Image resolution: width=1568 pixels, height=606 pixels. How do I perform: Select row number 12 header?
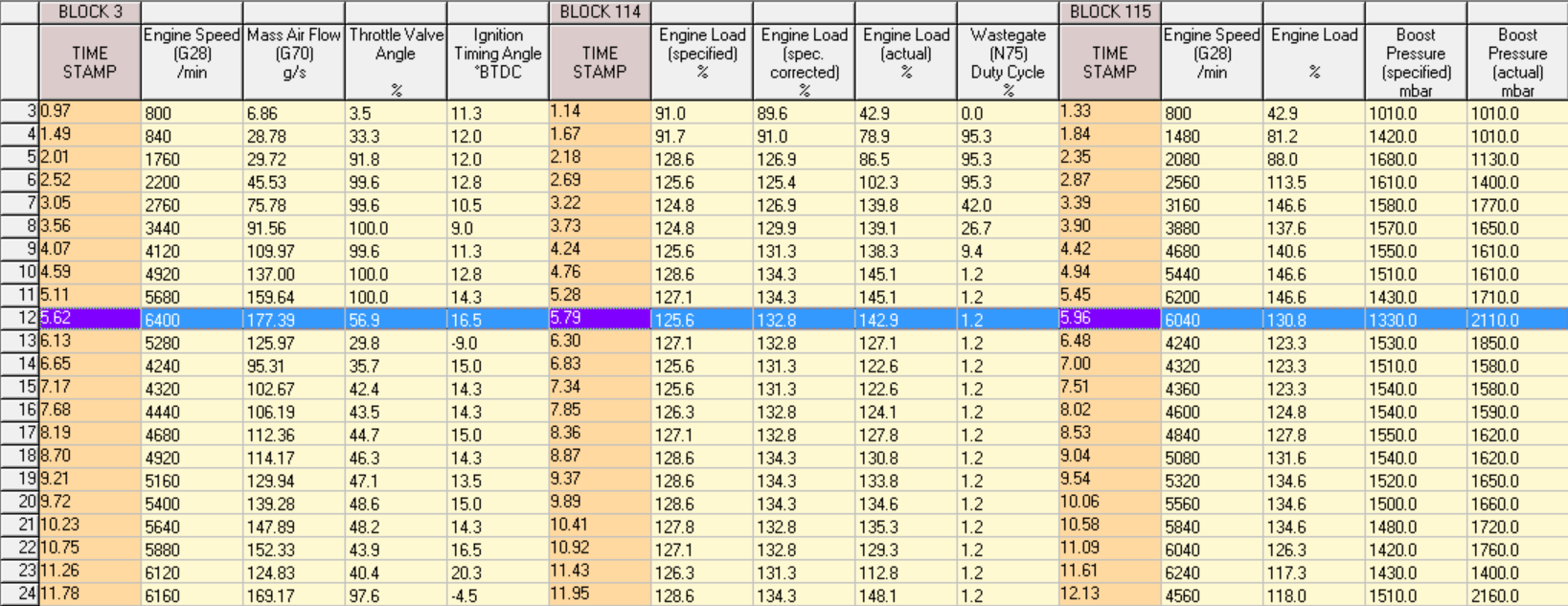[x=19, y=319]
